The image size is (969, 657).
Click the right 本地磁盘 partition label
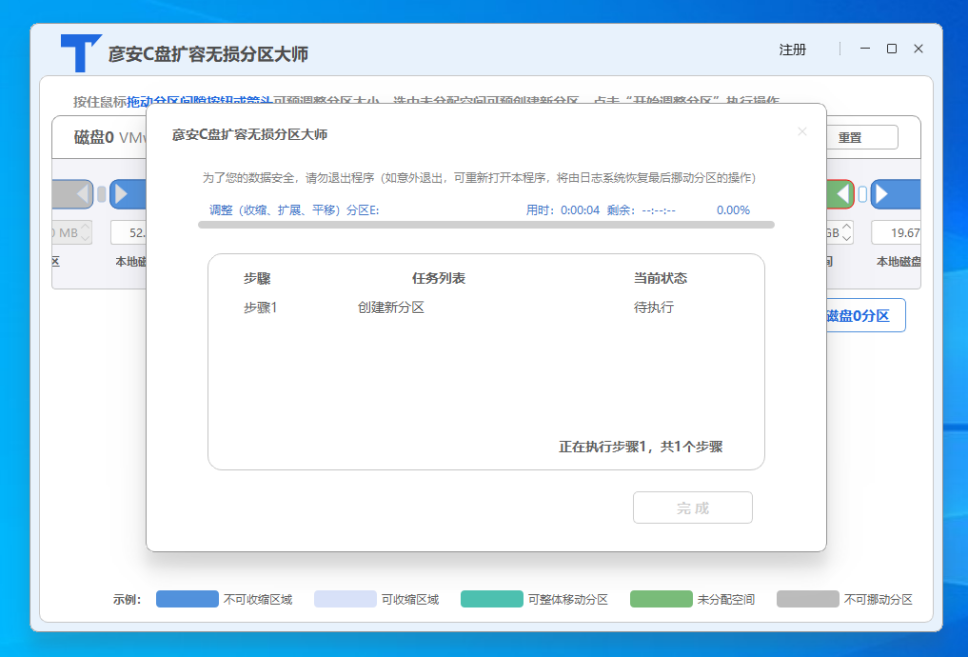pyautogui.click(x=899, y=262)
